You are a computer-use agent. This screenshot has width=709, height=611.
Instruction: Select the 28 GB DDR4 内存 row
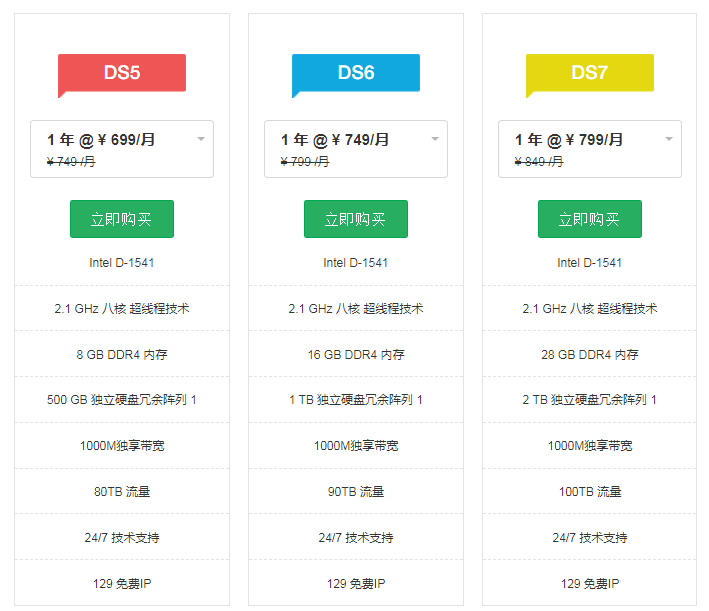click(x=590, y=354)
